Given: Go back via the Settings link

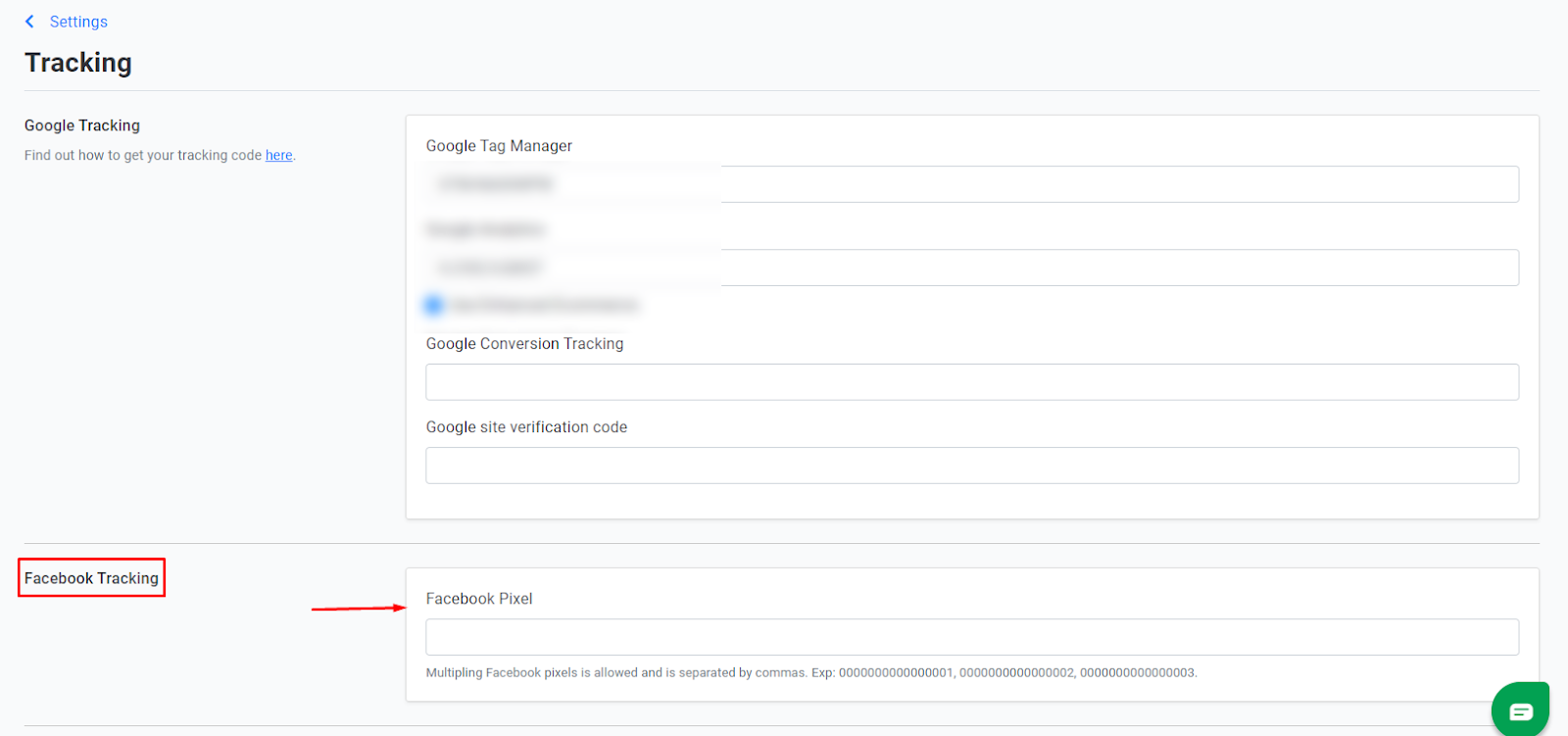Looking at the screenshot, I should coord(78,22).
